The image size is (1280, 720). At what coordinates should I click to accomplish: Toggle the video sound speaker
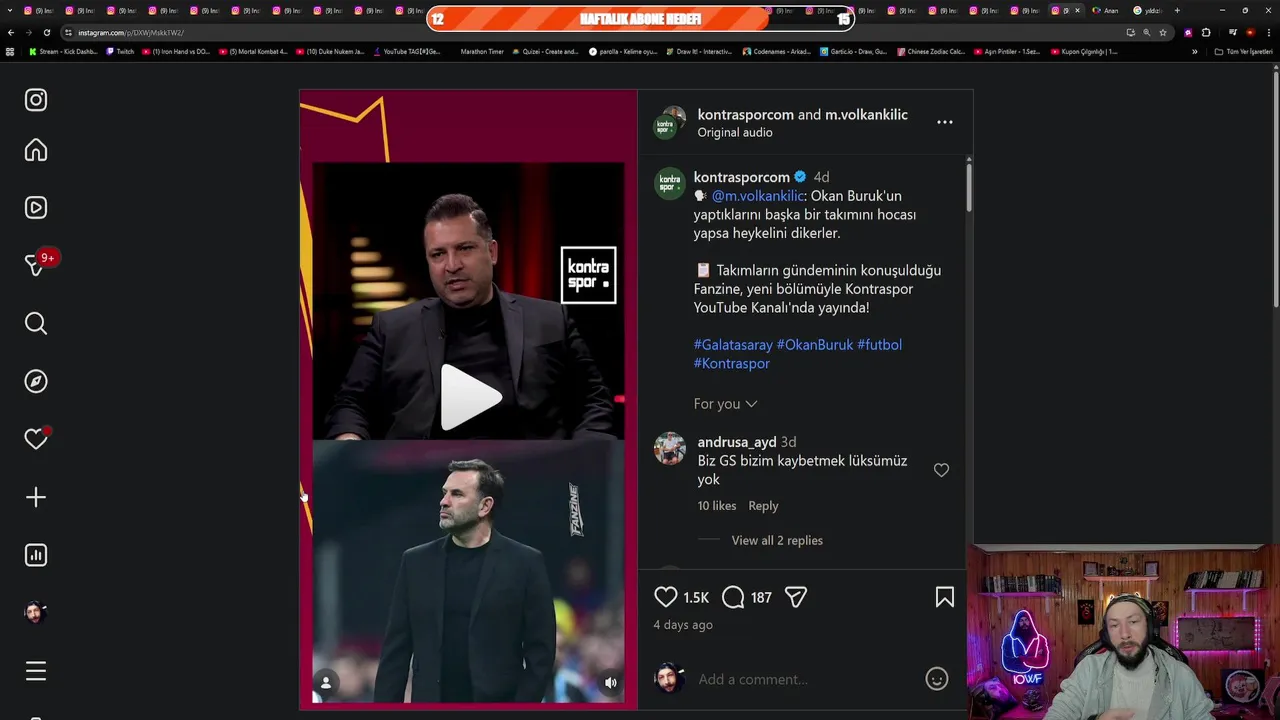(x=611, y=683)
